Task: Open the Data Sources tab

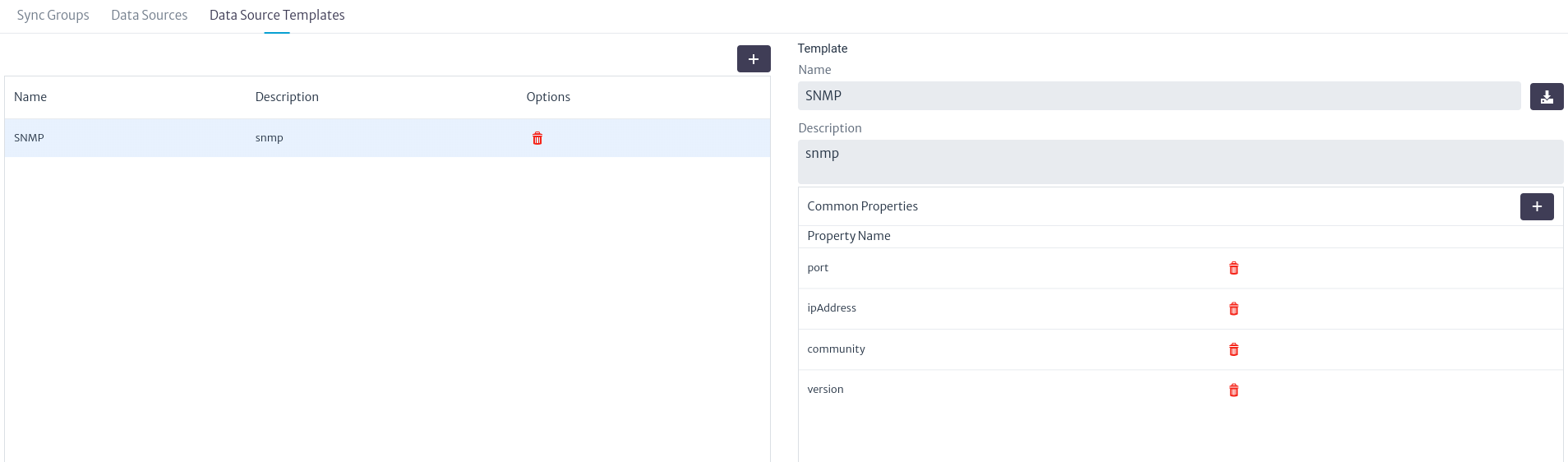Action: click(x=150, y=15)
